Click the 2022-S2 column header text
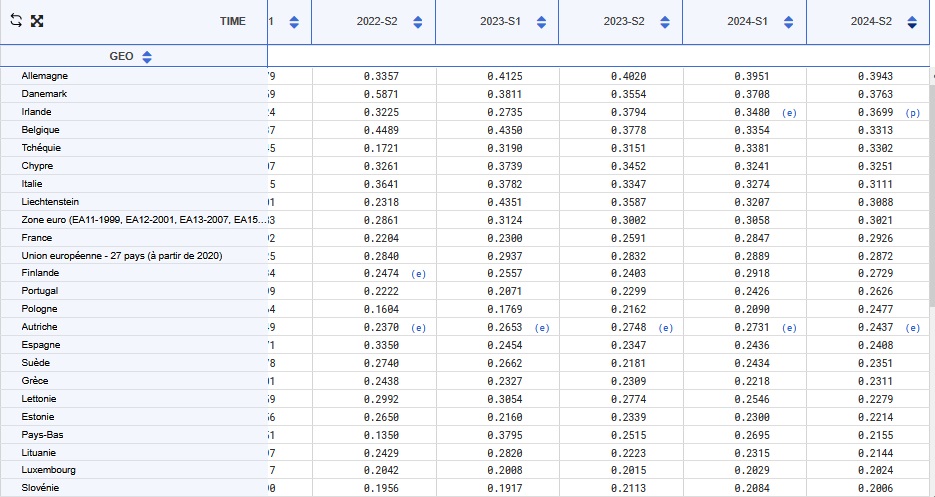The image size is (935, 497). point(377,21)
